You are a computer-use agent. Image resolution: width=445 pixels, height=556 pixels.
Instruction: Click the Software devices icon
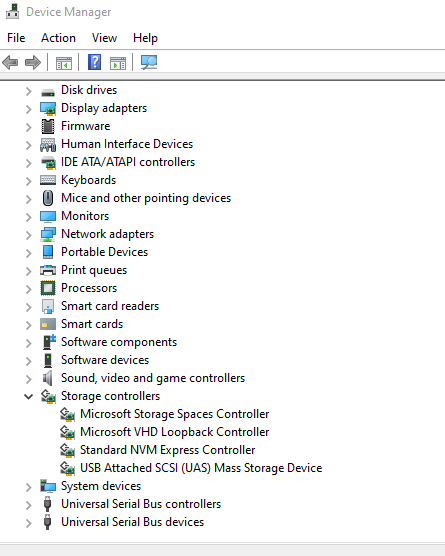point(48,360)
